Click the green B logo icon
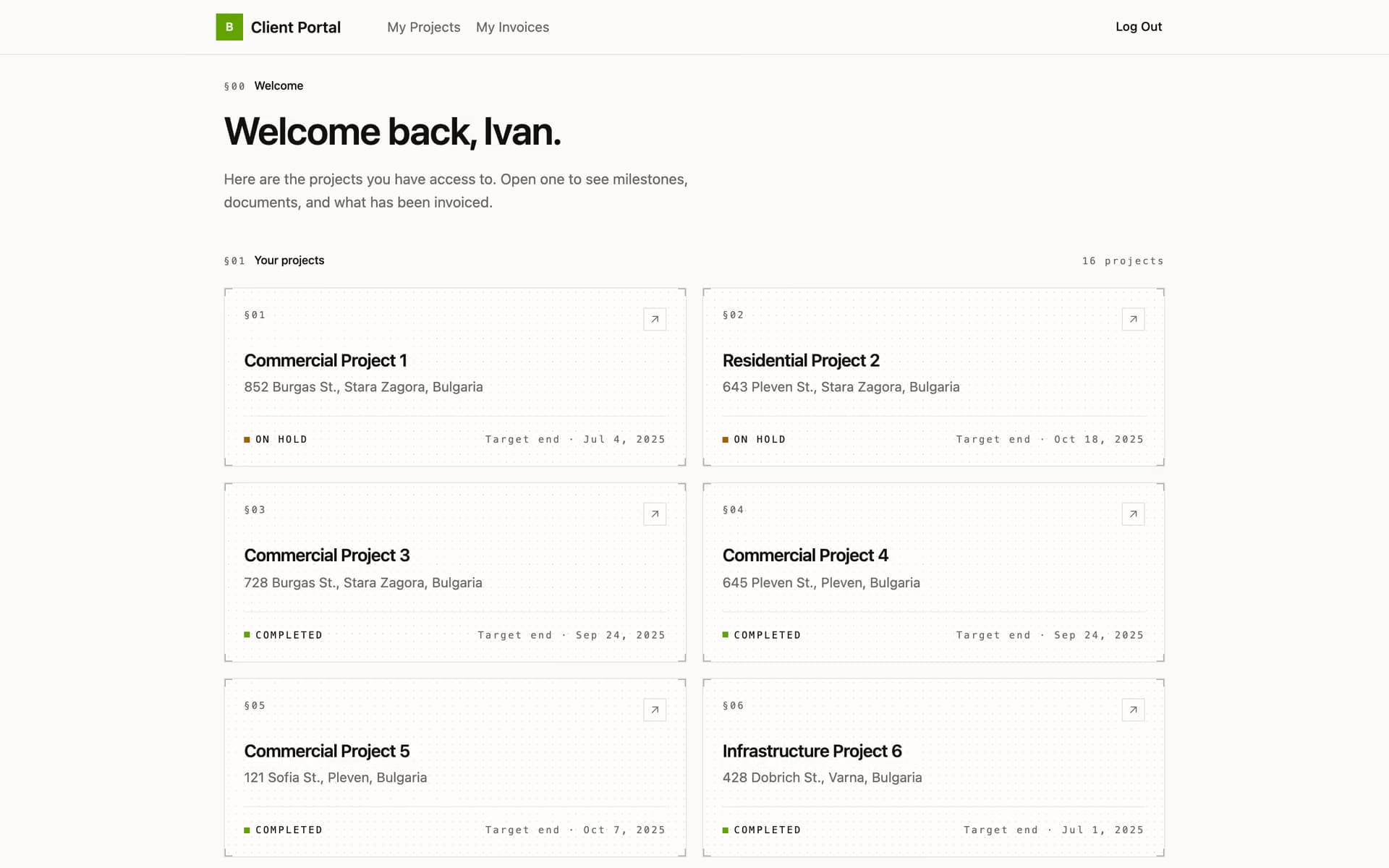Viewport: 1389px width, 868px height. click(x=229, y=27)
